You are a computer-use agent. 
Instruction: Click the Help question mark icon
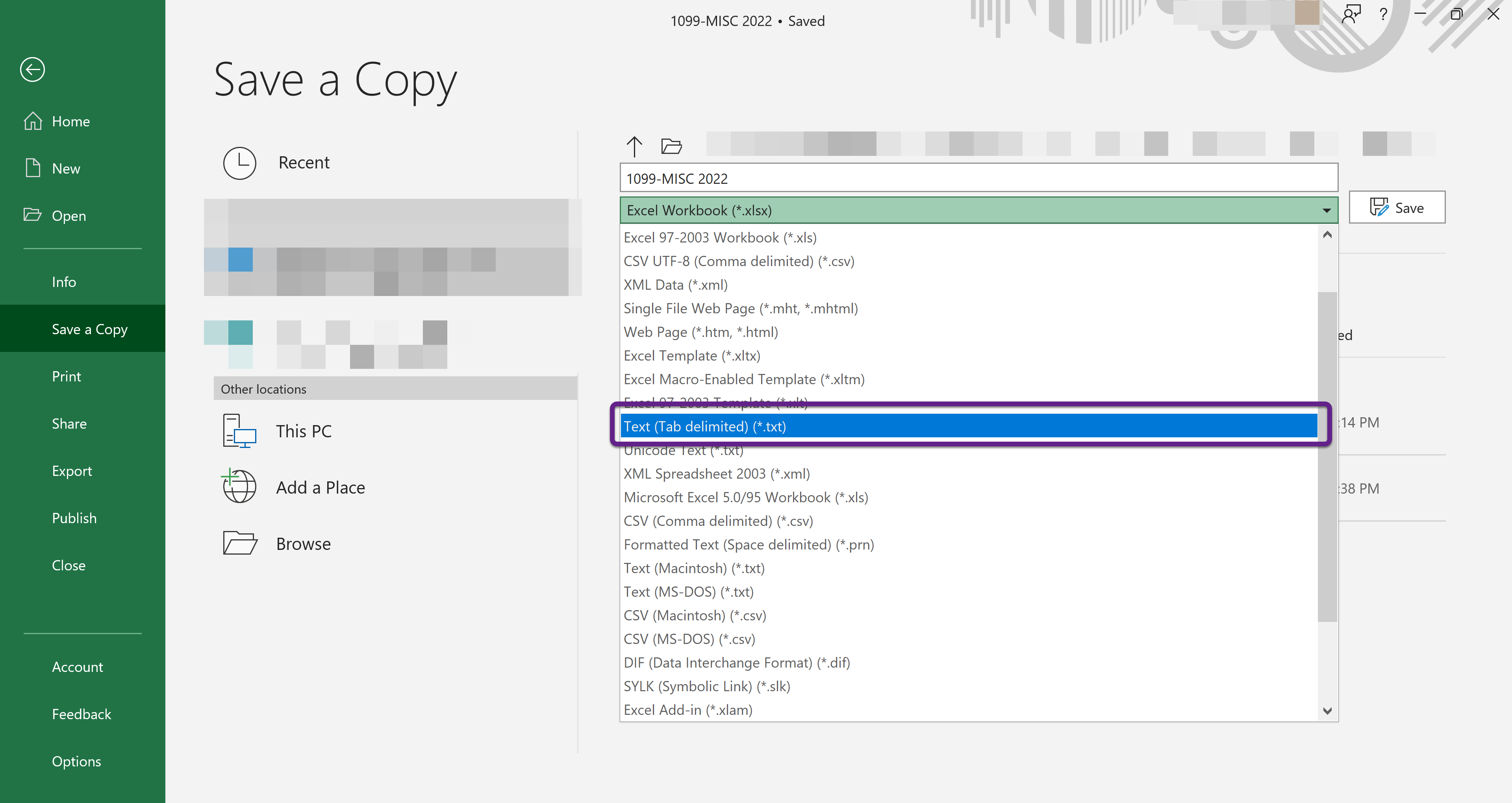(1384, 14)
